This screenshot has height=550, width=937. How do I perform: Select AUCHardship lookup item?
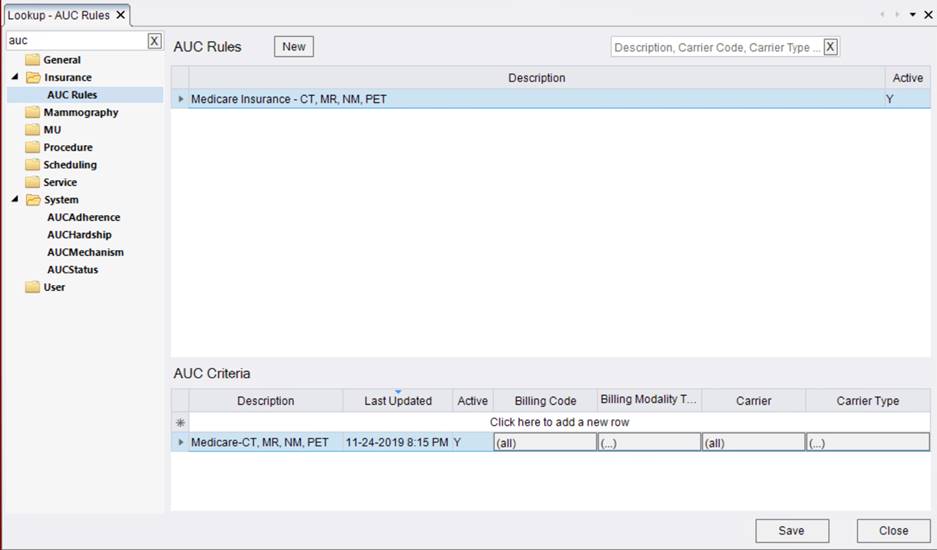[80, 235]
